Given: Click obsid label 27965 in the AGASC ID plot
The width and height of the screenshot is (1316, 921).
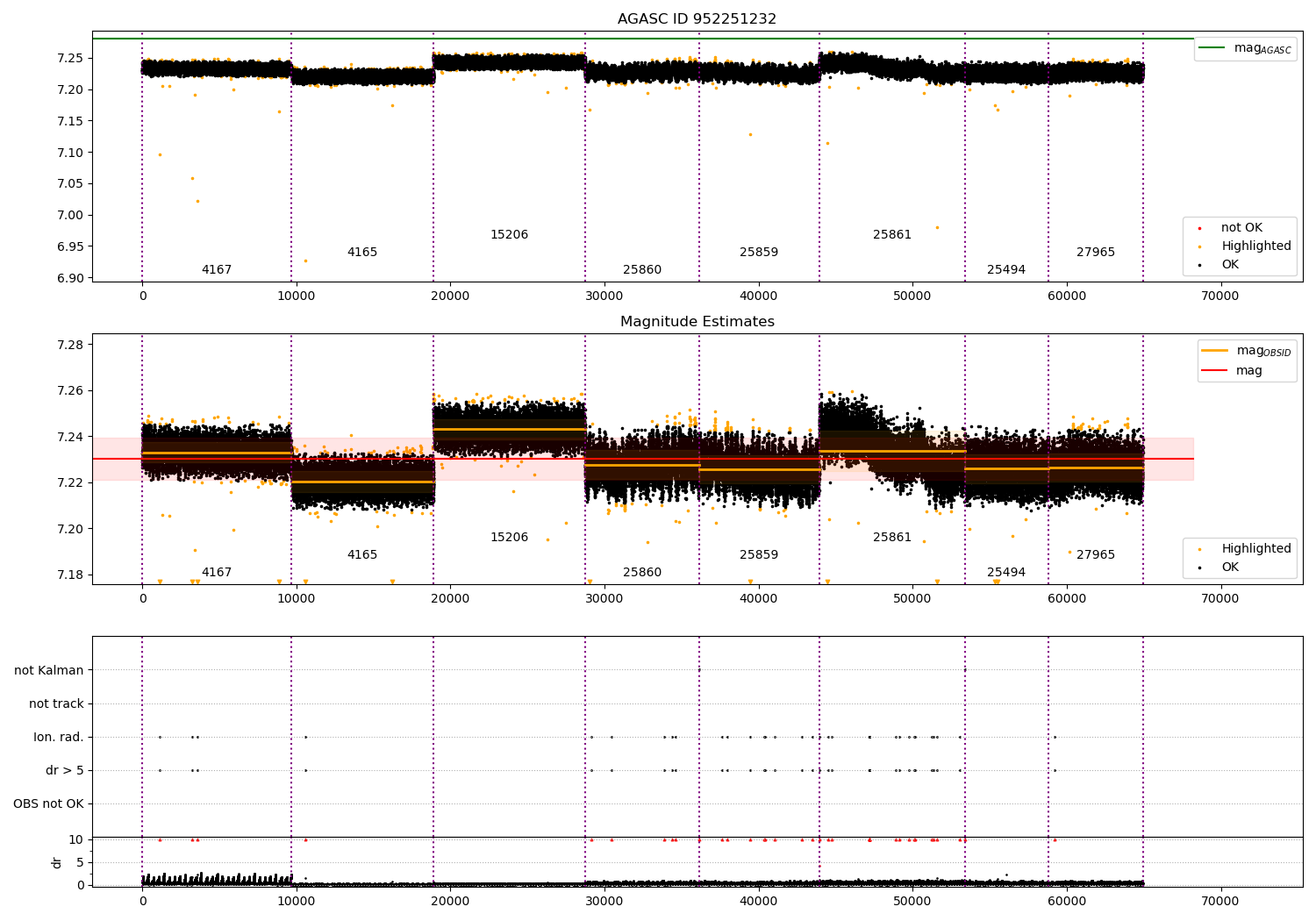Looking at the screenshot, I should click(x=1096, y=253).
